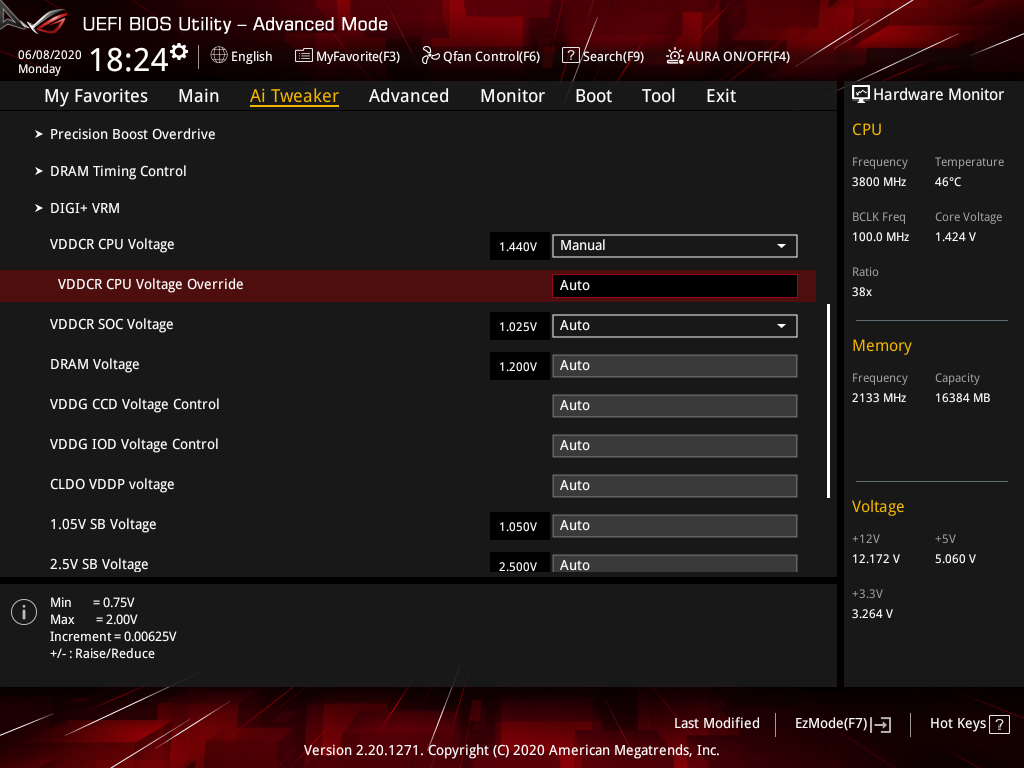Screen dimensions: 1024x768
Task: Click the 1.424 V core voltage value
Action: [955, 237]
